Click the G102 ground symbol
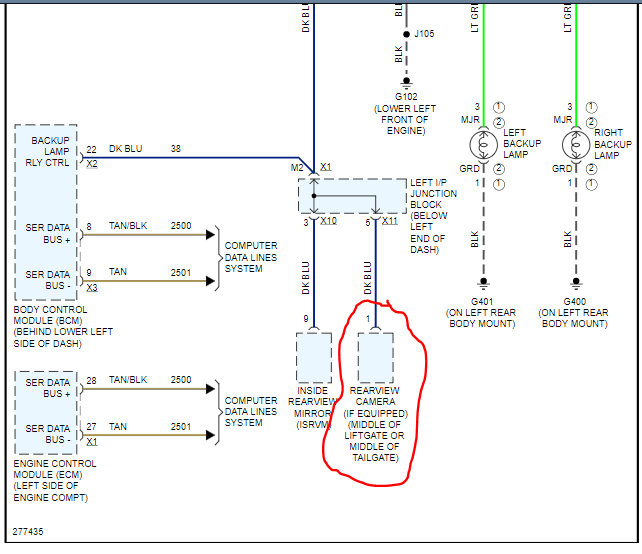 (406, 83)
